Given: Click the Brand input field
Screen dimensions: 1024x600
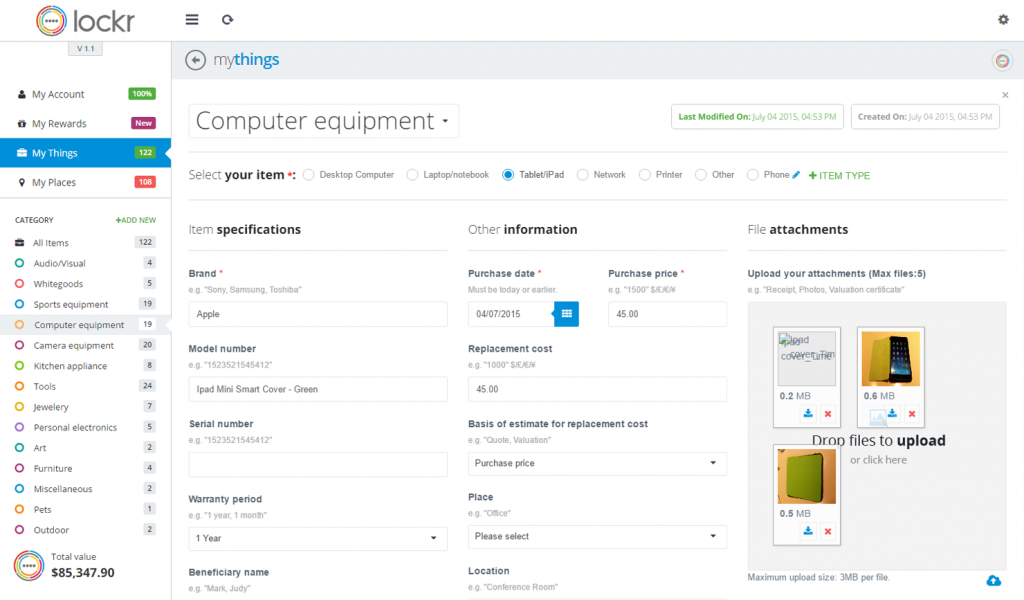Looking at the screenshot, I should click(318, 314).
